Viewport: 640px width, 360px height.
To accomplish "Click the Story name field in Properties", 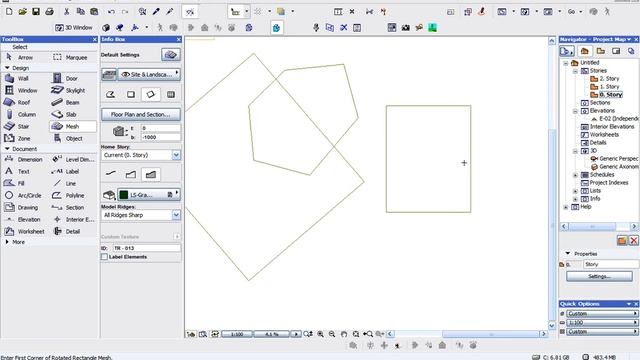I will [x=611, y=264].
